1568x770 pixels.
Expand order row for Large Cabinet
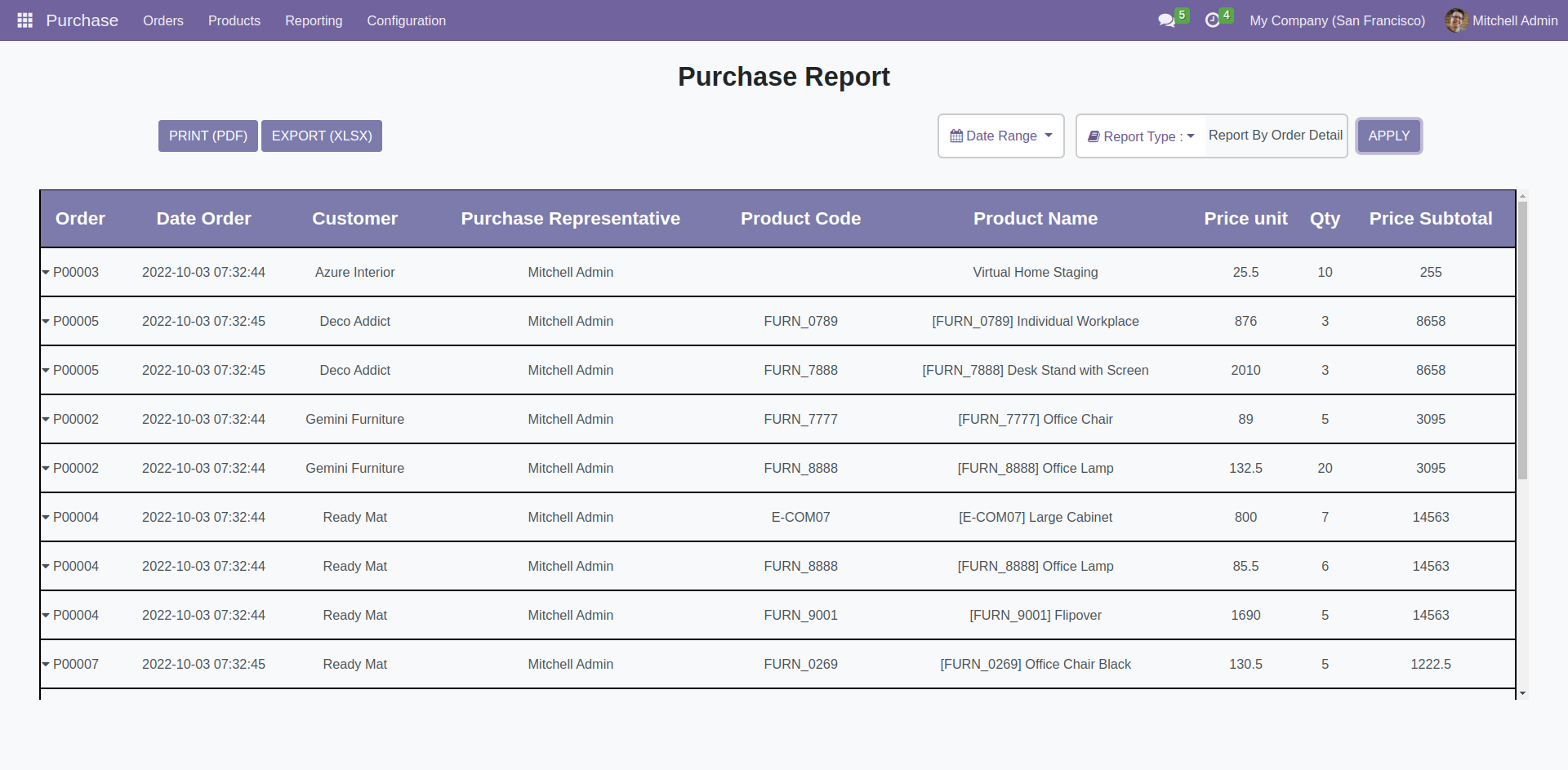point(46,518)
